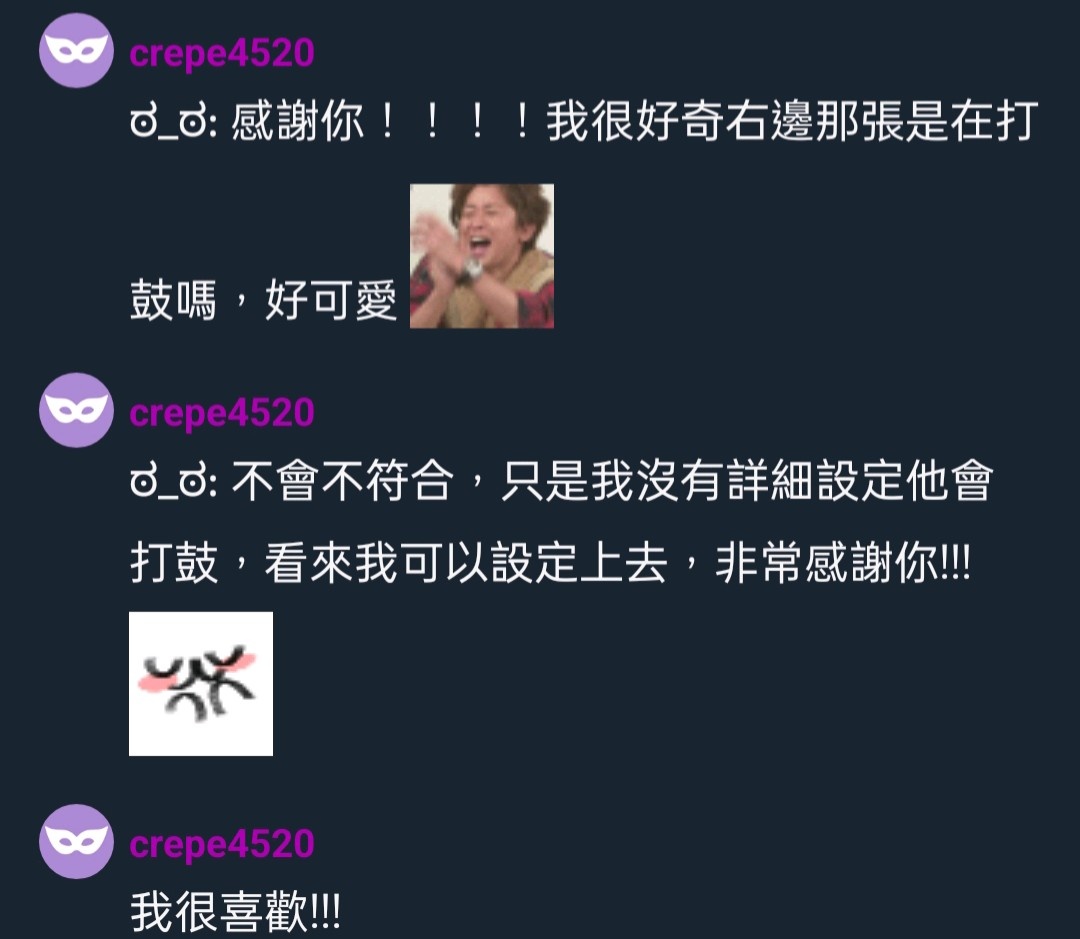Screen dimensions: 1080x939
Task: Open crepe4520 profile above 感謝你 message
Action: coord(222,52)
